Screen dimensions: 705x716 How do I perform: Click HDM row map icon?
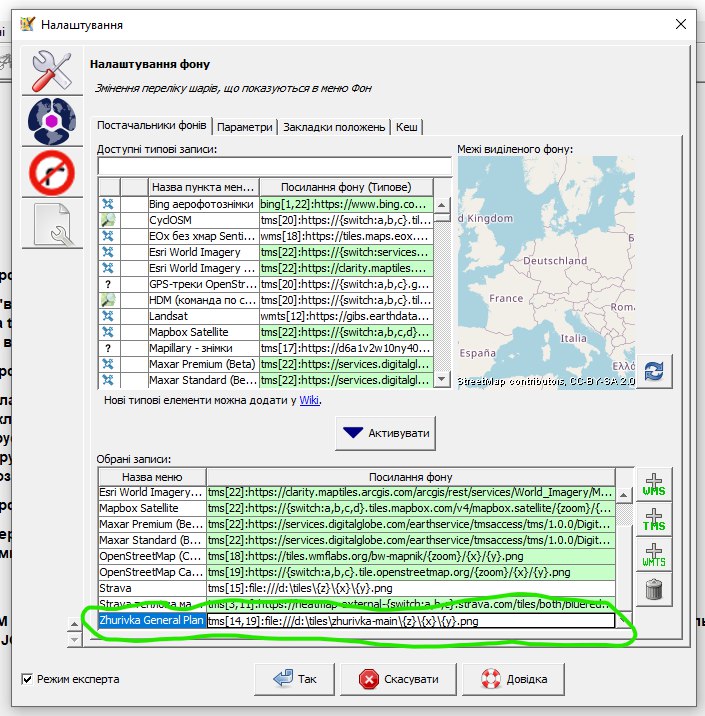[x=108, y=300]
